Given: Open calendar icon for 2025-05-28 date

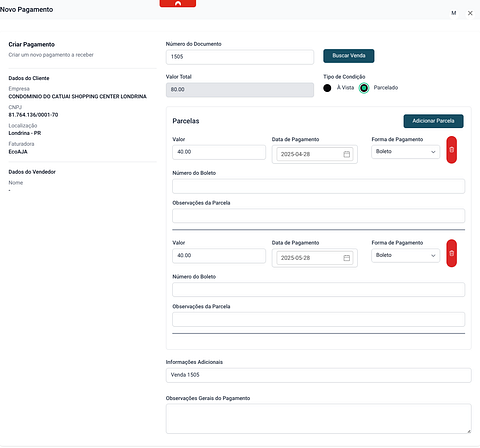Looking at the screenshot, I should click(347, 258).
